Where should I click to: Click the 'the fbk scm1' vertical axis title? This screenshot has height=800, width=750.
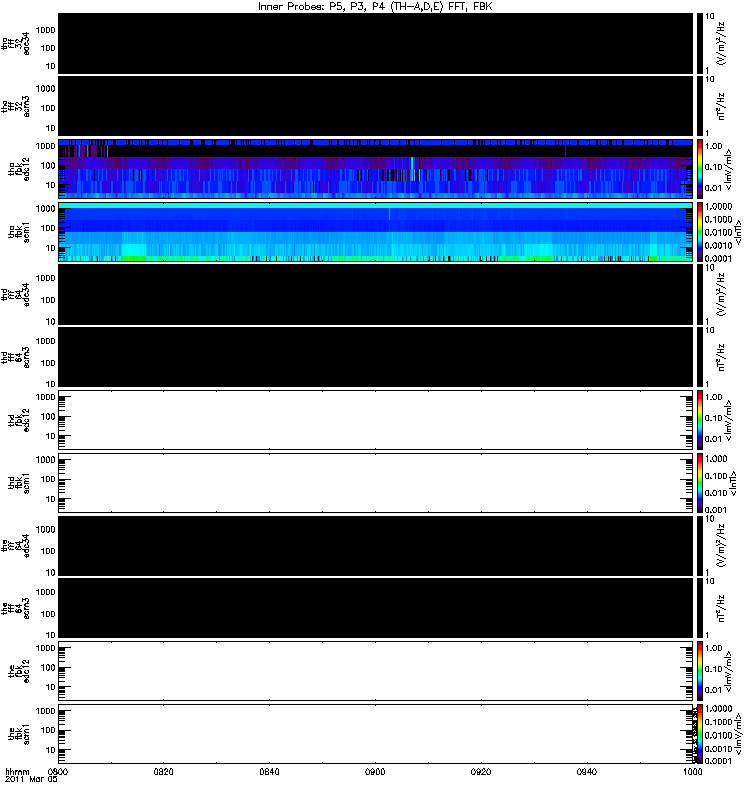coord(19,734)
